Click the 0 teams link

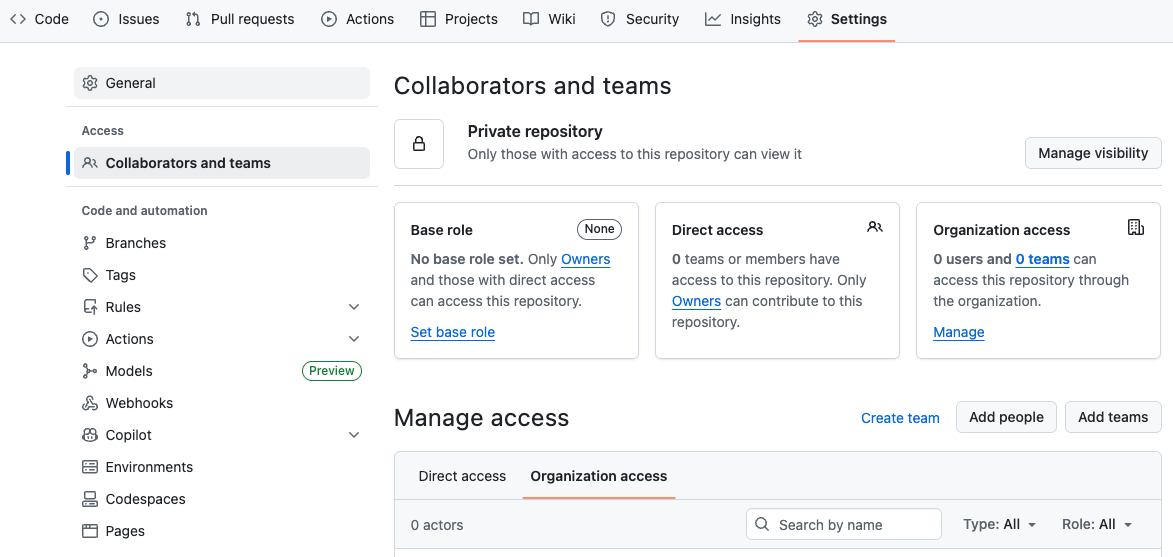tap(1042, 259)
